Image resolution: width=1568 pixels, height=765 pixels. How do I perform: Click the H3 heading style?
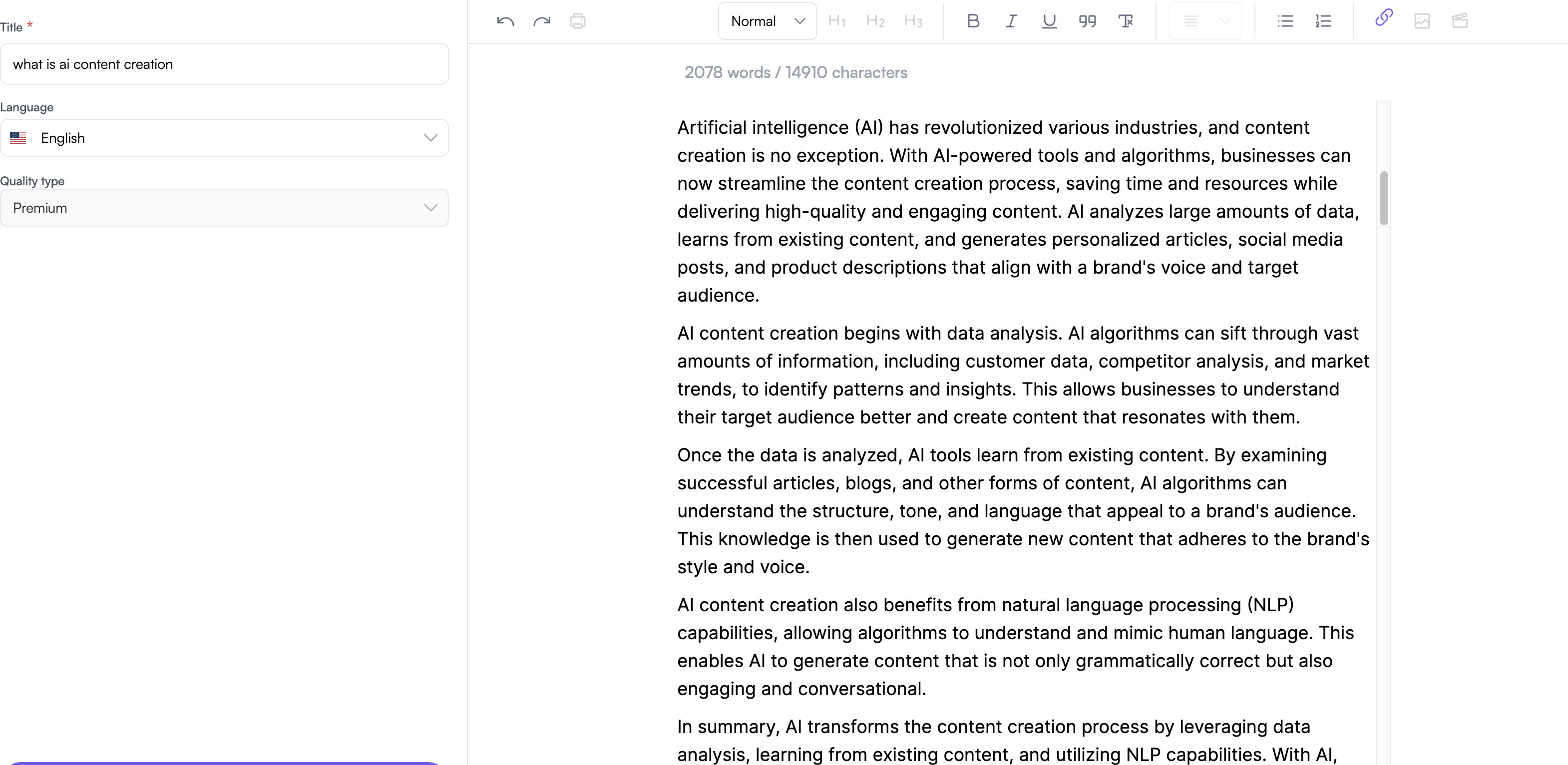[x=912, y=21]
